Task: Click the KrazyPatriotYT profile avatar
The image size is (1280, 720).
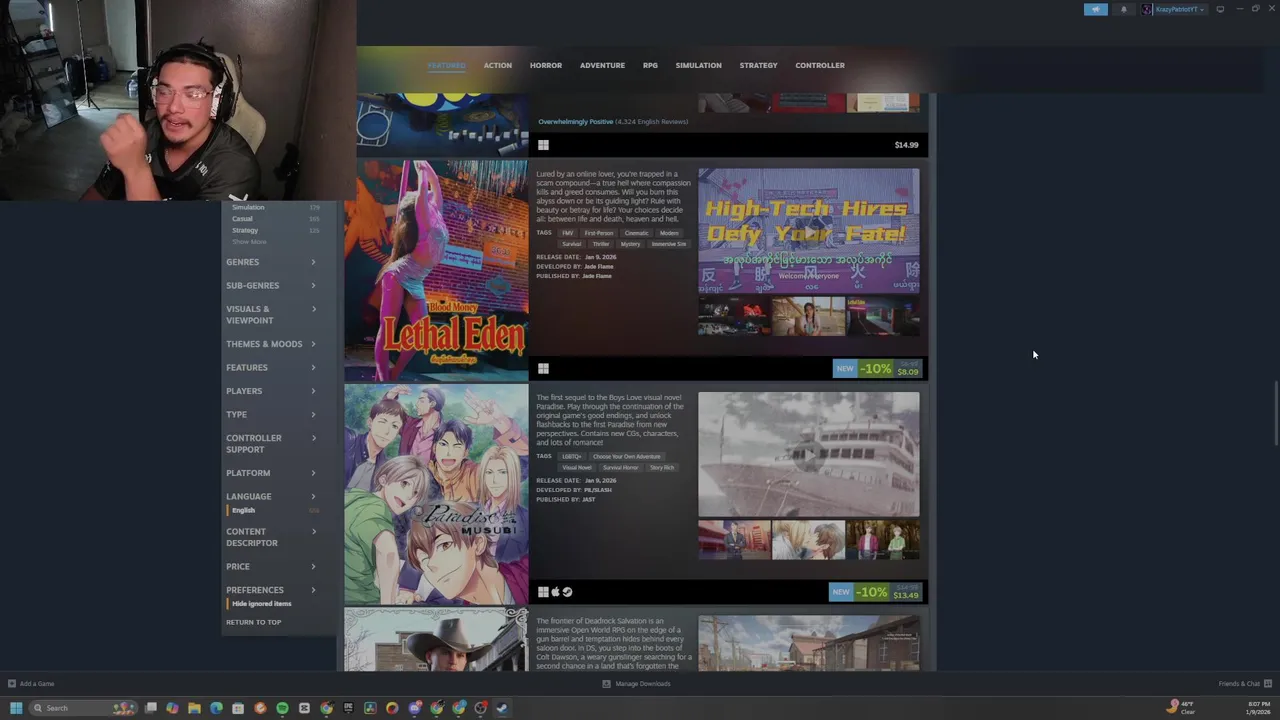Action: pos(1147,9)
